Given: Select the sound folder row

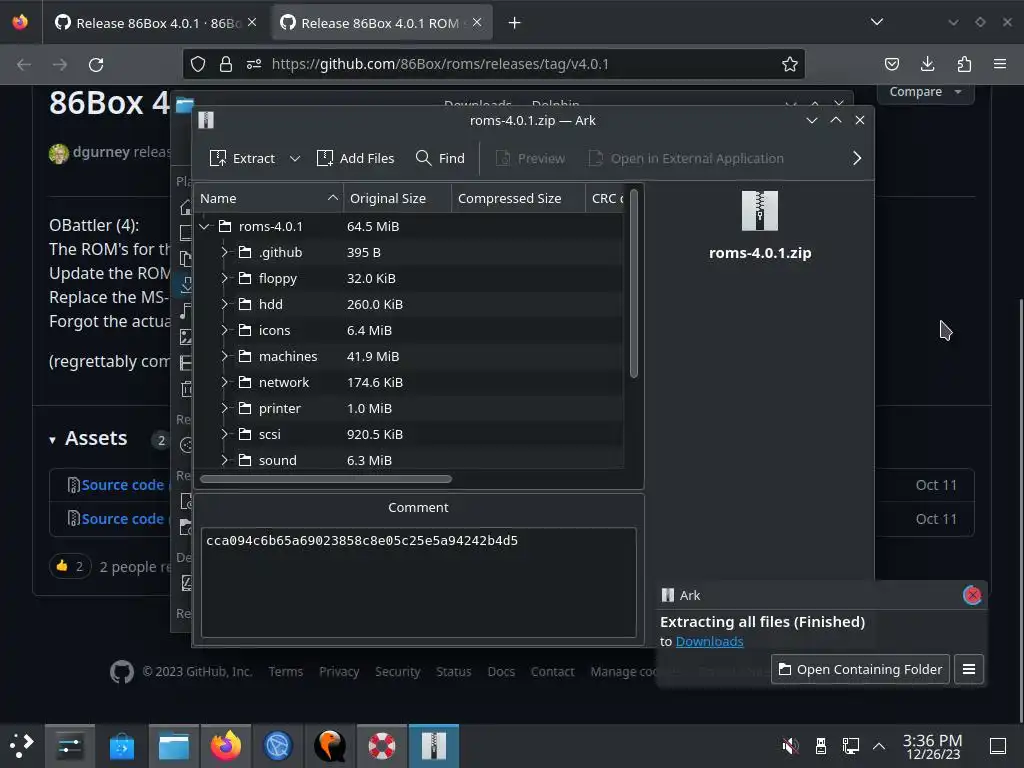Looking at the screenshot, I should coord(409,460).
